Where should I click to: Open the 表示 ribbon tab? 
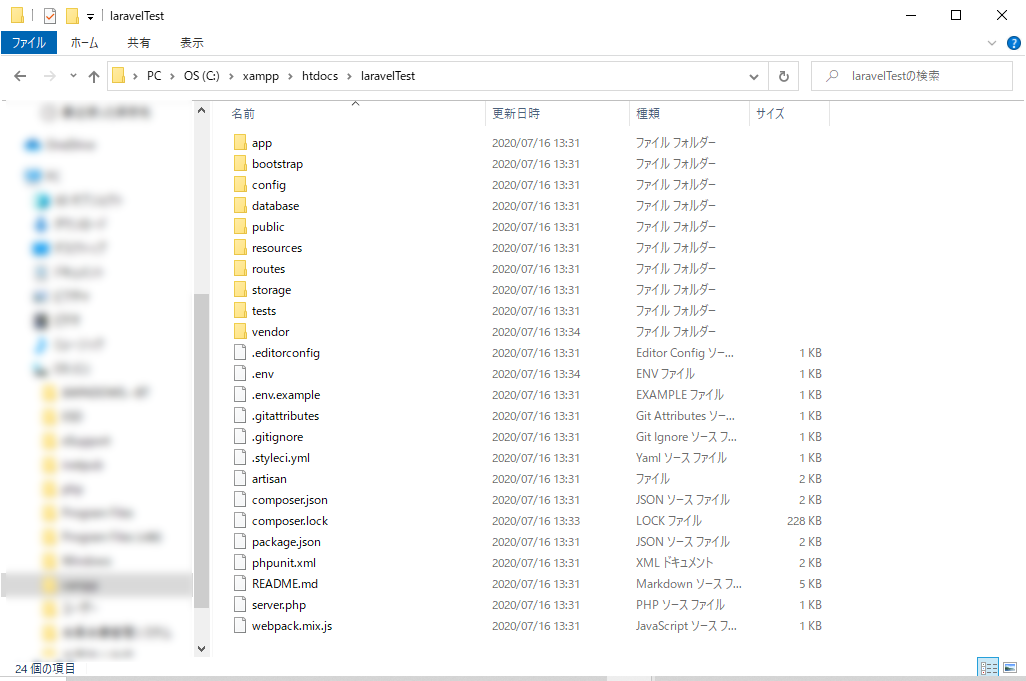click(x=192, y=43)
